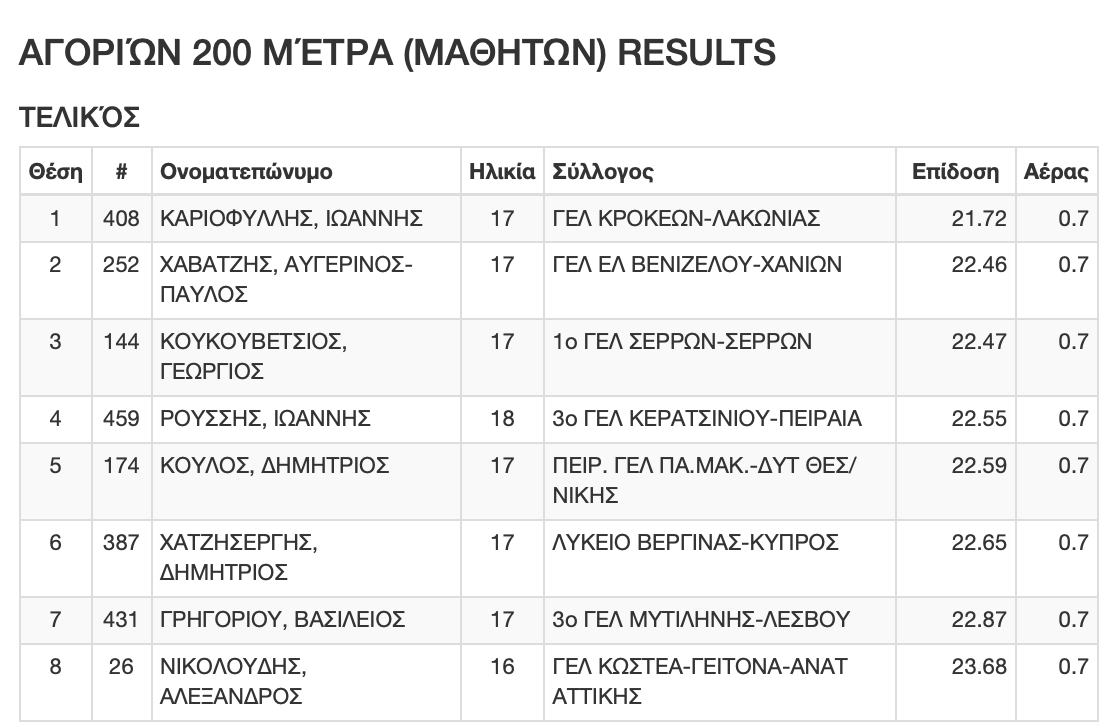Click on ΚΟΥΚΟΥΒΕΤΣΙΟΣ, ΓΕΩΡΓΙΟΣ name cell

[253, 357]
